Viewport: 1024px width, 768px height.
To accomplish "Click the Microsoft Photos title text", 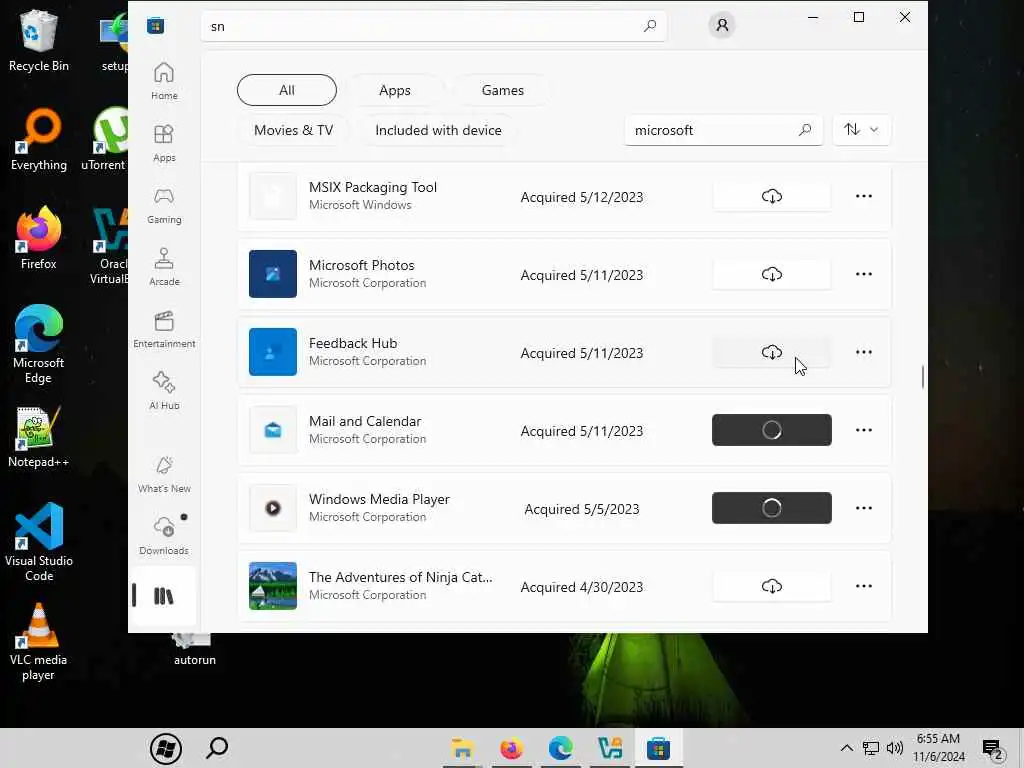I will pos(362,265).
